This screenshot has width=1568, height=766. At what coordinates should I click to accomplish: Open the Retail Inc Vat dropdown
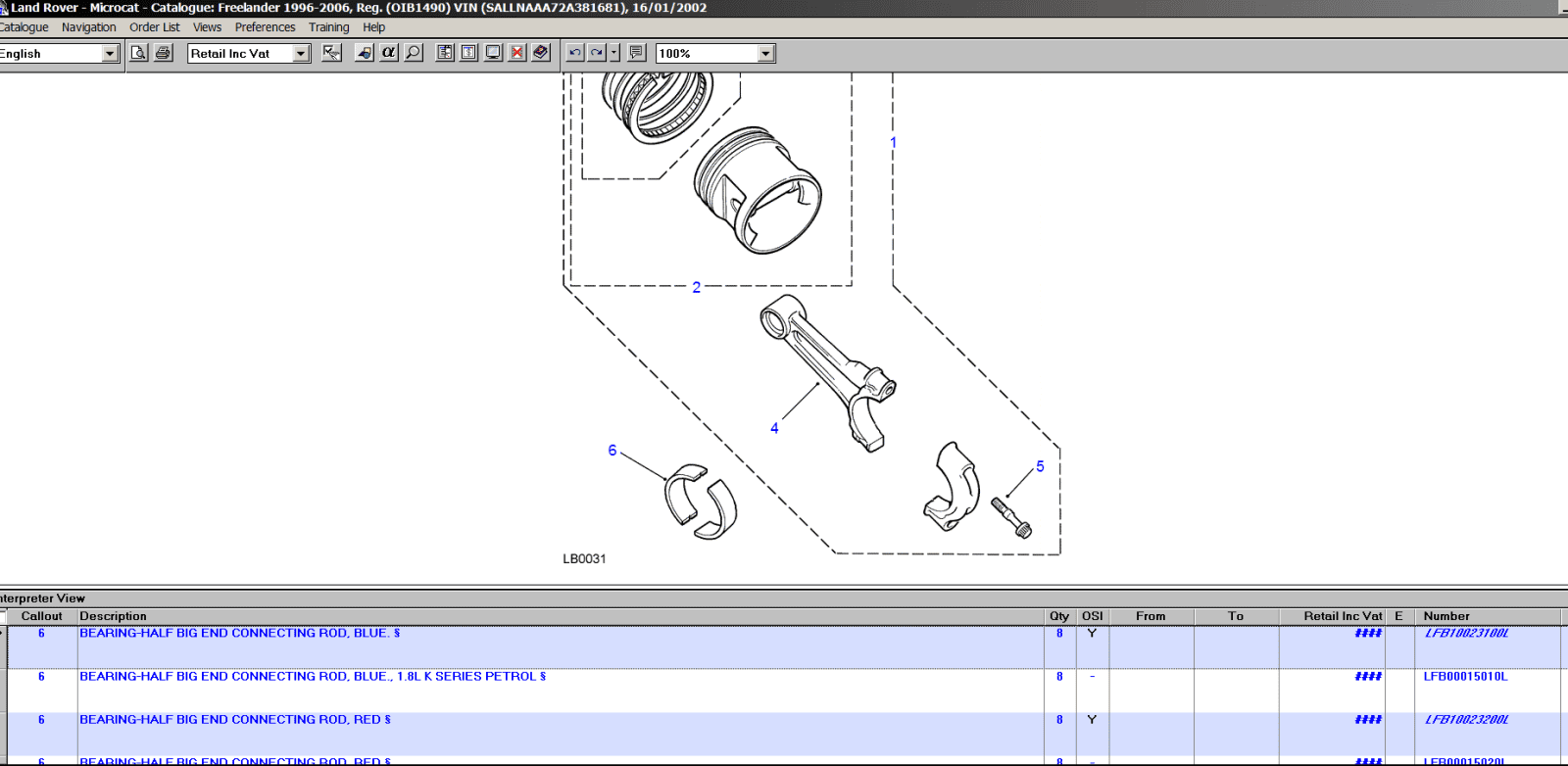tap(301, 54)
